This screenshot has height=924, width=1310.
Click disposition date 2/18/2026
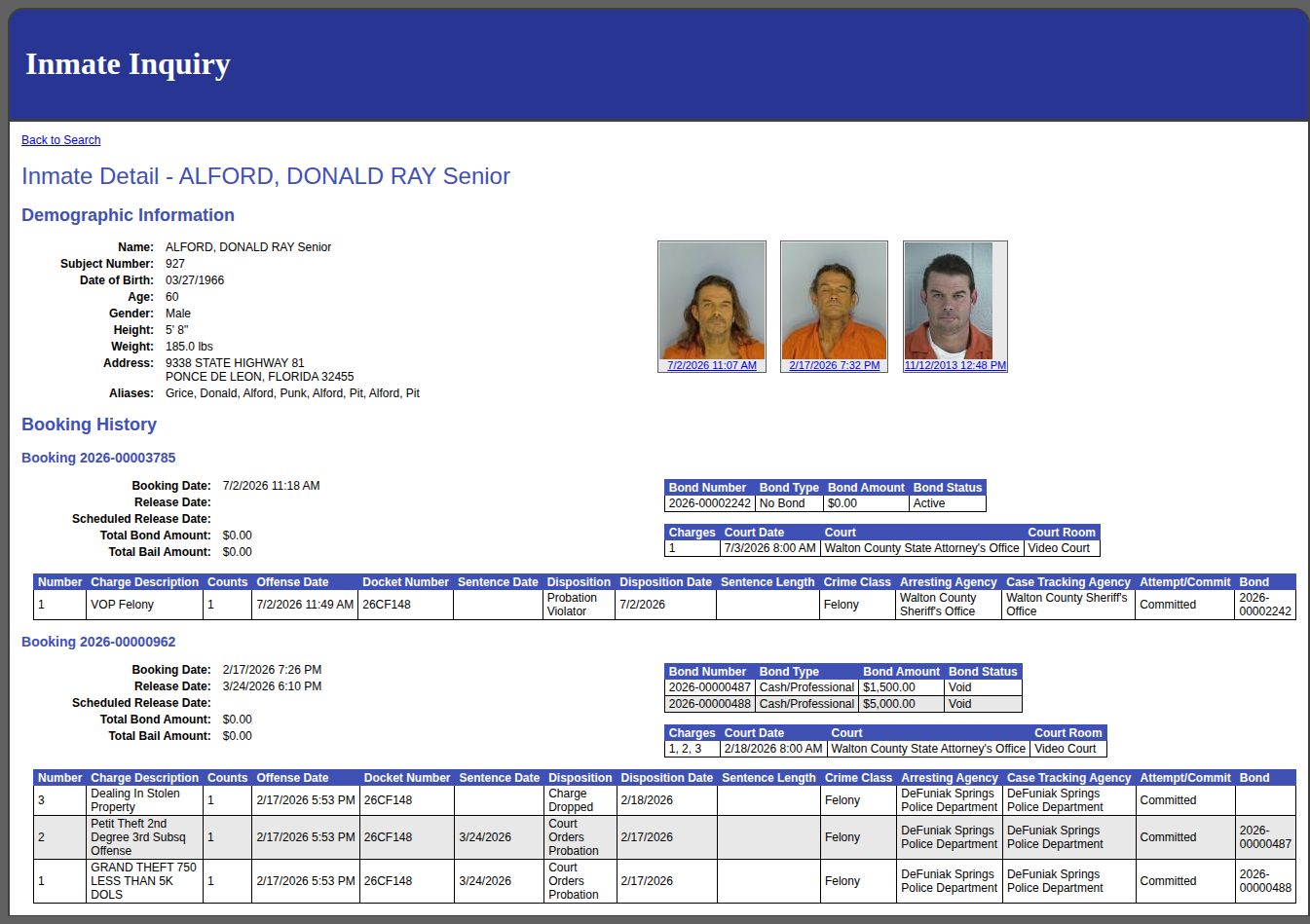(x=666, y=800)
